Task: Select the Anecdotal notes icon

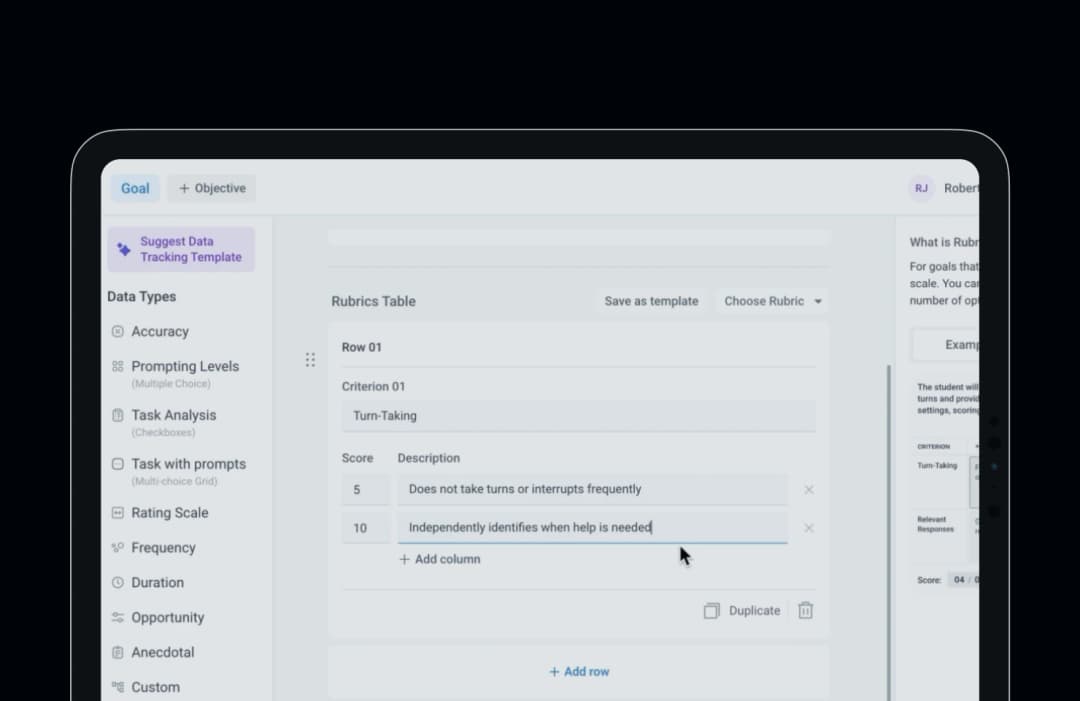Action: tap(118, 652)
